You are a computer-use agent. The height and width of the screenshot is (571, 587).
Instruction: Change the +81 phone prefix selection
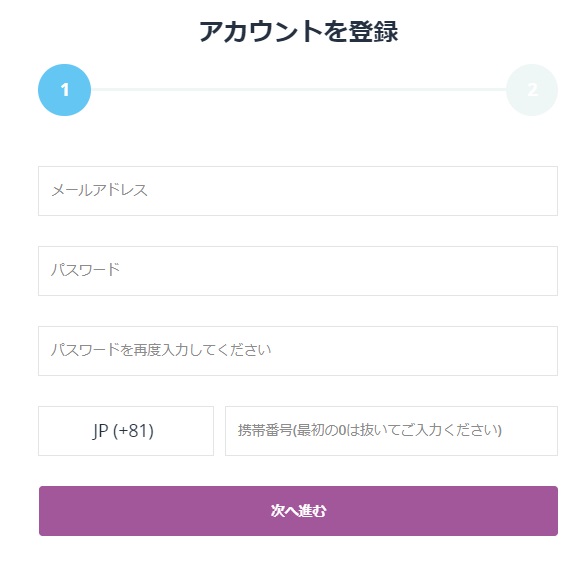[x=126, y=431]
